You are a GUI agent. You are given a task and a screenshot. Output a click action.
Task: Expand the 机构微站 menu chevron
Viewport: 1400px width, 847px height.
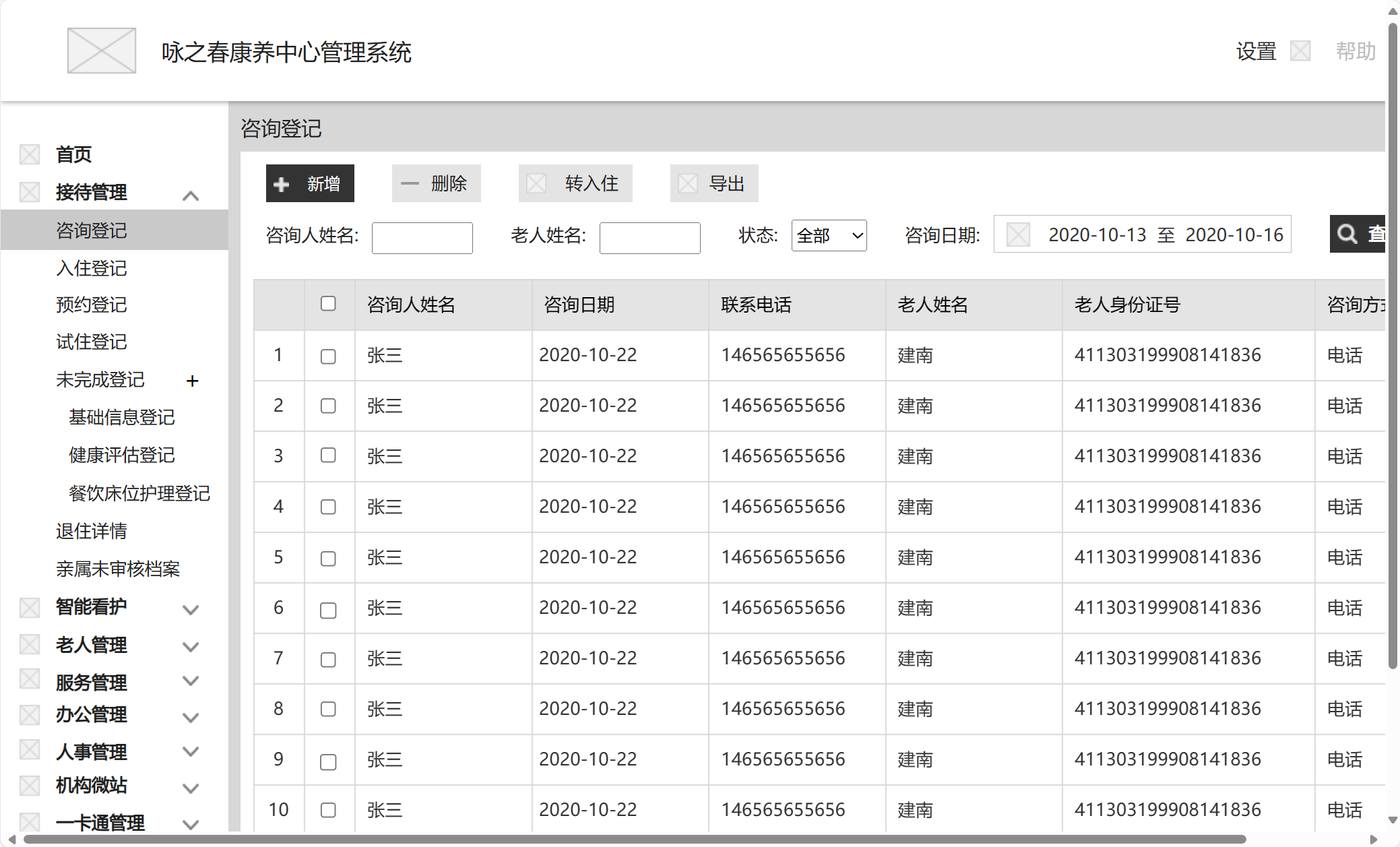point(191,788)
